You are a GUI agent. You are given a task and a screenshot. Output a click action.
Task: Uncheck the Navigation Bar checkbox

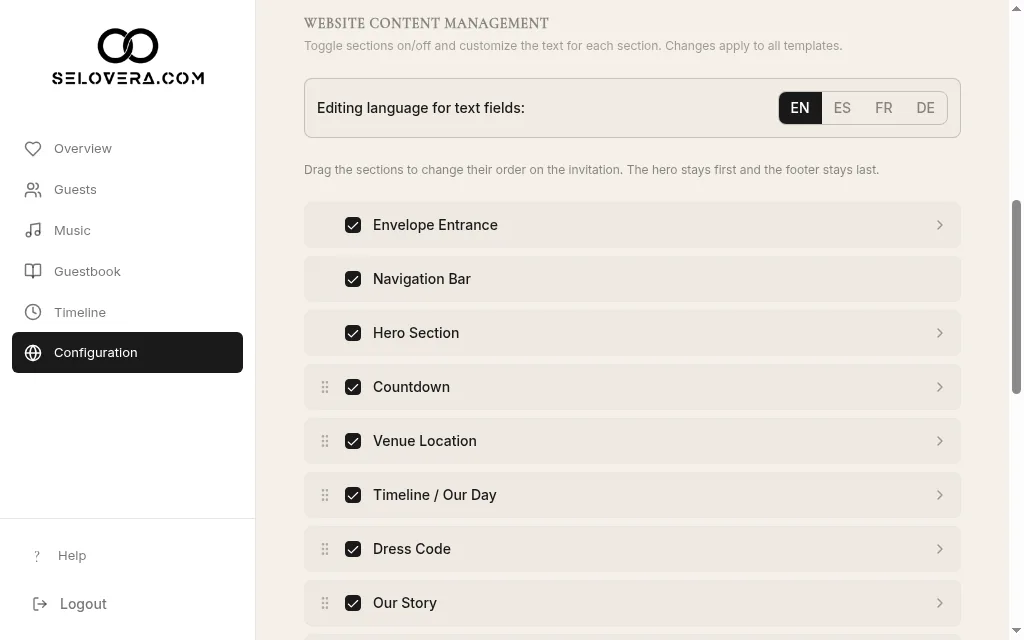(x=353, y=280)
